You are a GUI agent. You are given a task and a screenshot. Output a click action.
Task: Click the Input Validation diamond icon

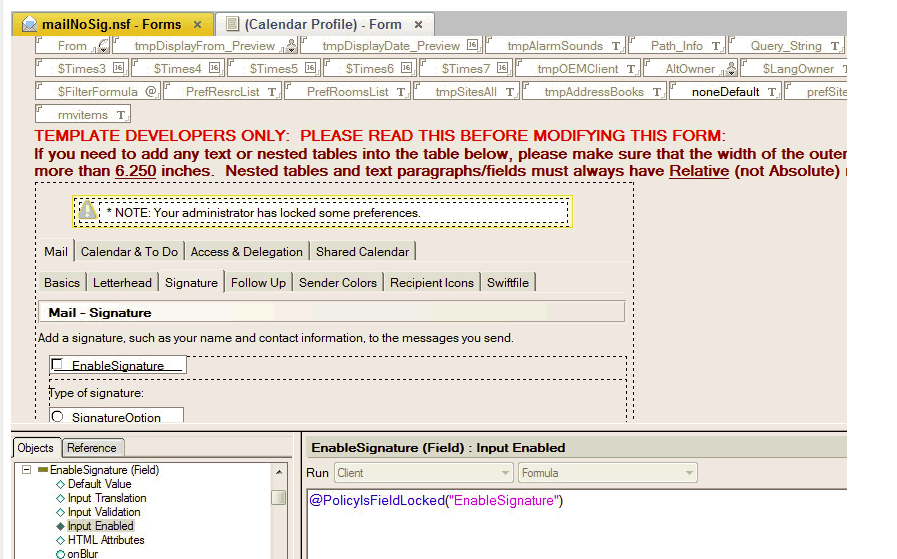60,512
